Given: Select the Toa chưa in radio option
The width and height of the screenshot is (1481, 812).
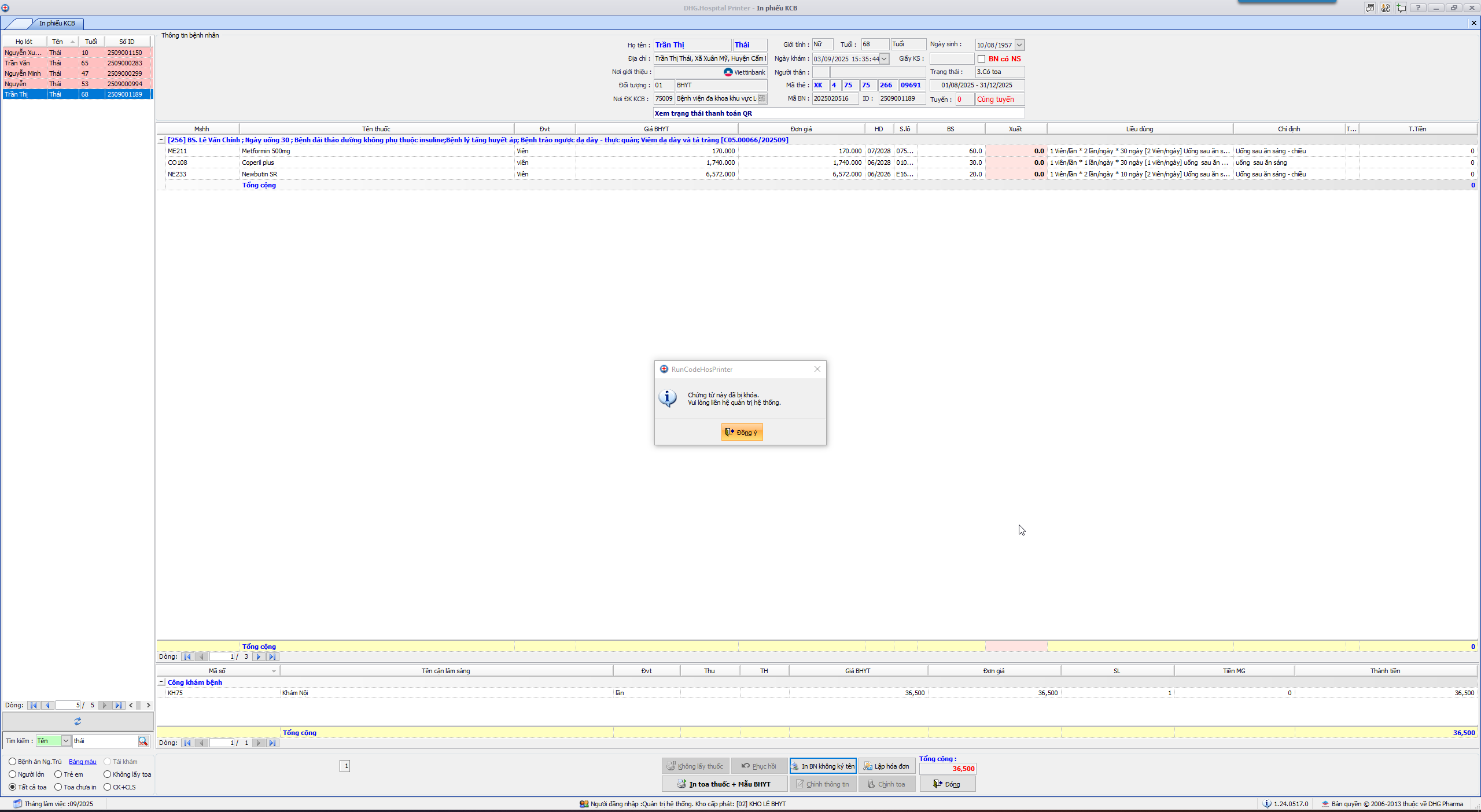Looking at the screenshot, I should pos(58,787).
